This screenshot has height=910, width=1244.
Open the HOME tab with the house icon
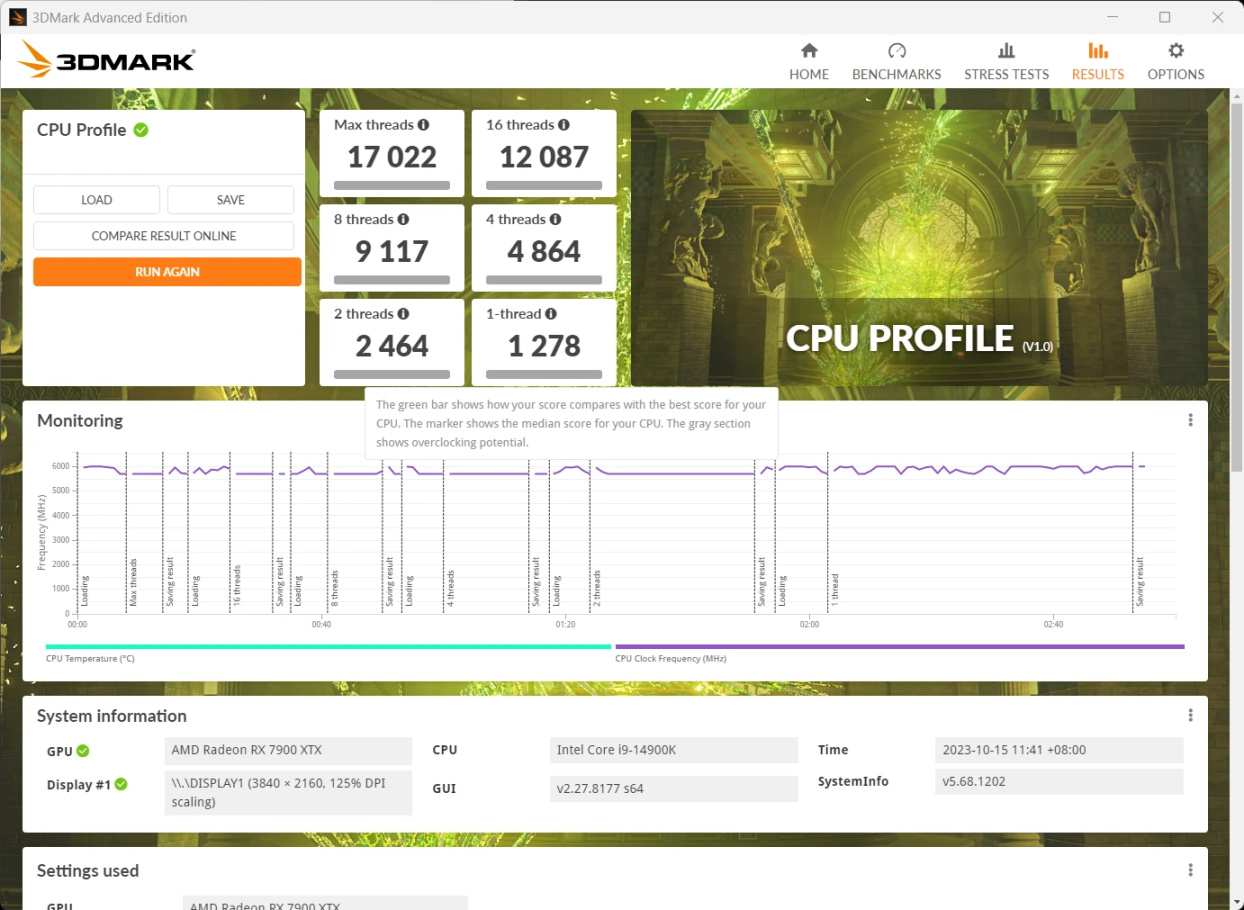809,62
